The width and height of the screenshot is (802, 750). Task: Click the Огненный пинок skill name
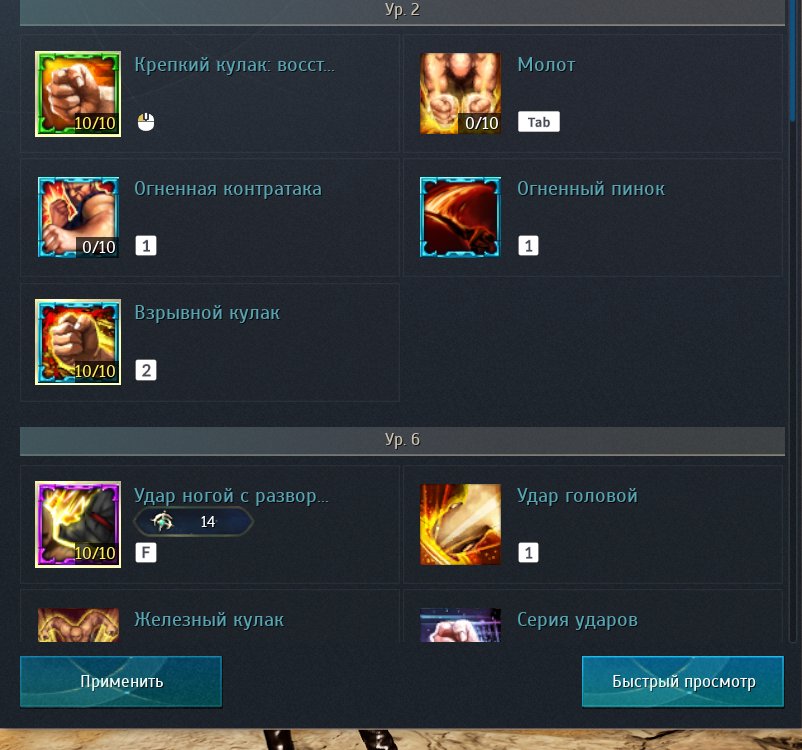point(591,189)
